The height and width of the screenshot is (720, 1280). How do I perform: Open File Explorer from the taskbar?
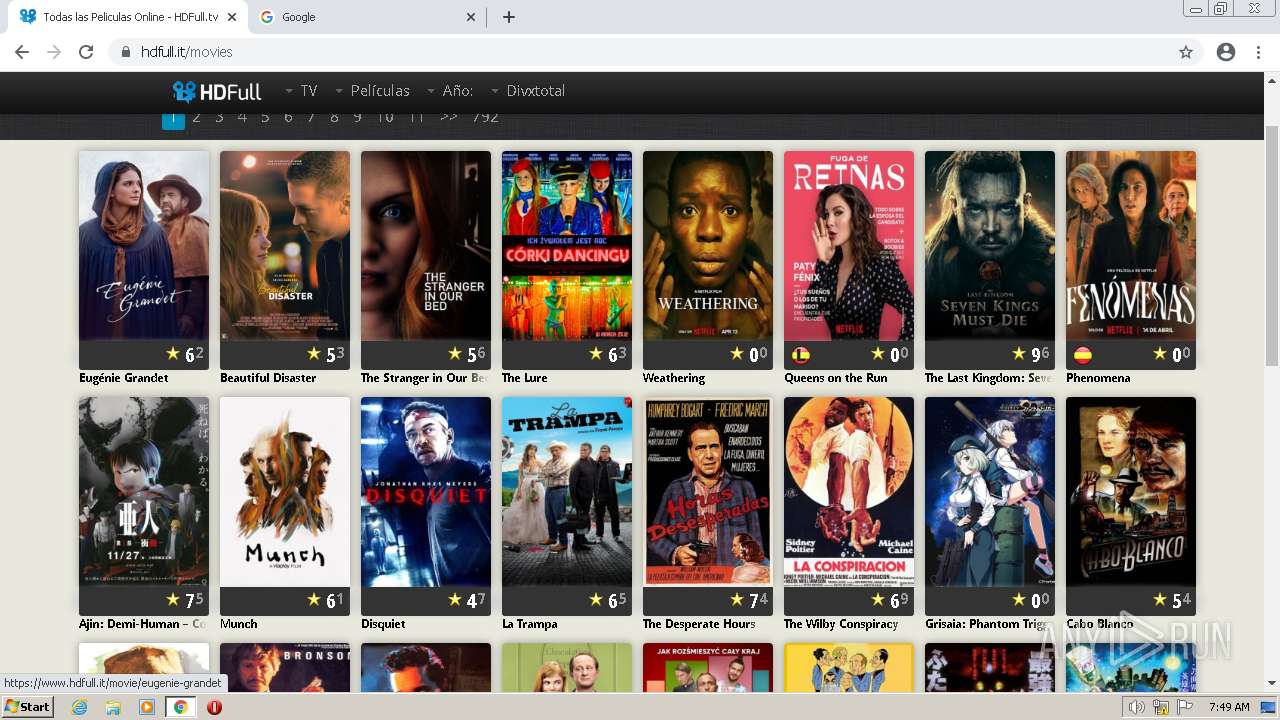tap(113, 707)
